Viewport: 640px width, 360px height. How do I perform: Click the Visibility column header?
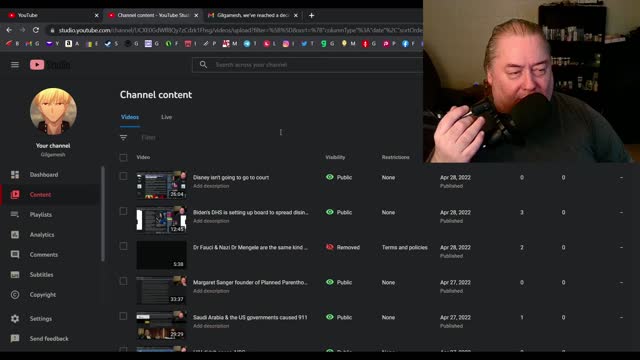pos(335,157)
